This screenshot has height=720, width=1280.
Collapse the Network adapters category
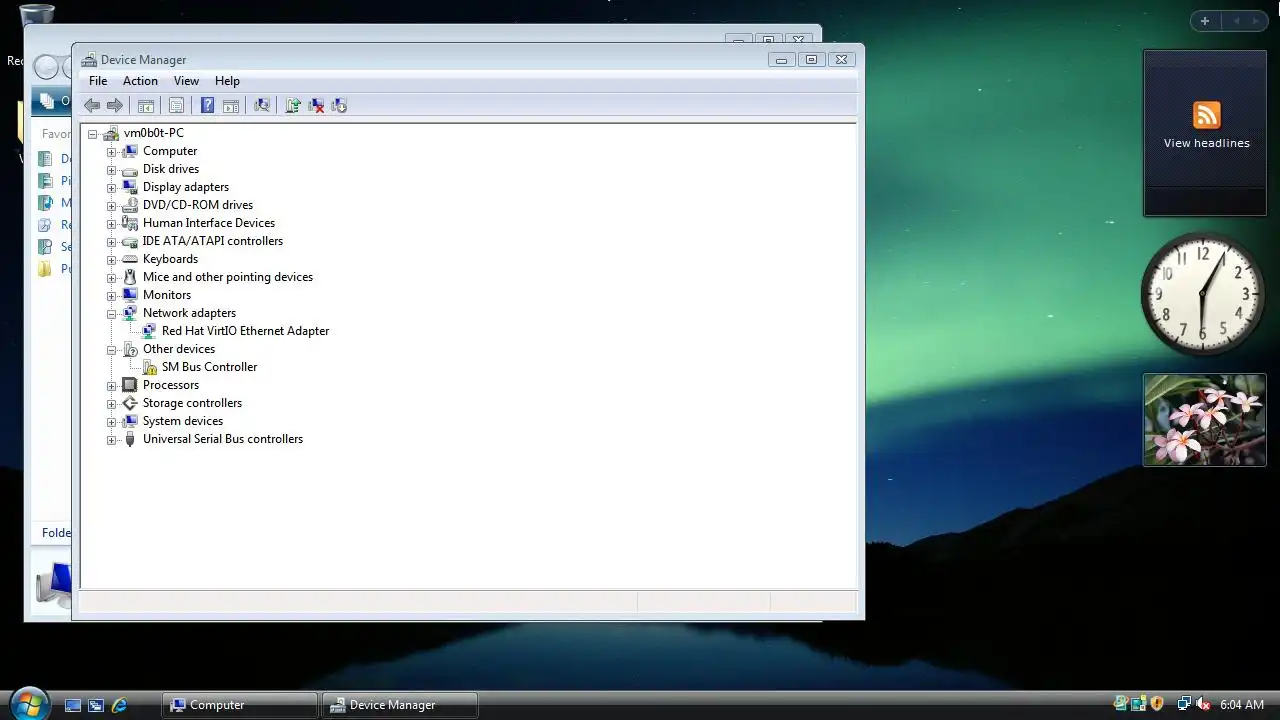click(x=112, y=314)
